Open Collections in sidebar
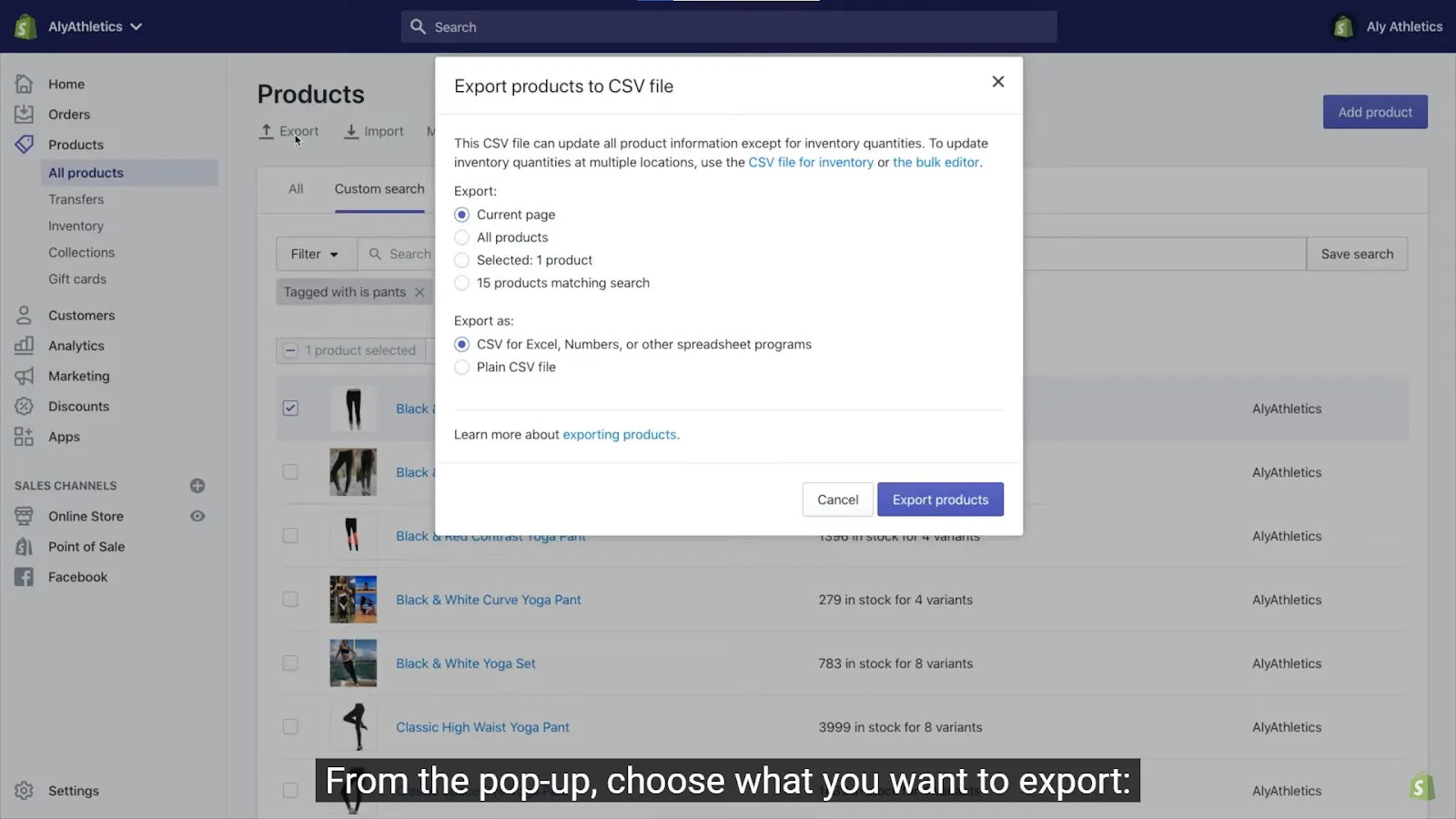This screenshot has height=819, width=1456. (x=82, y=252)
